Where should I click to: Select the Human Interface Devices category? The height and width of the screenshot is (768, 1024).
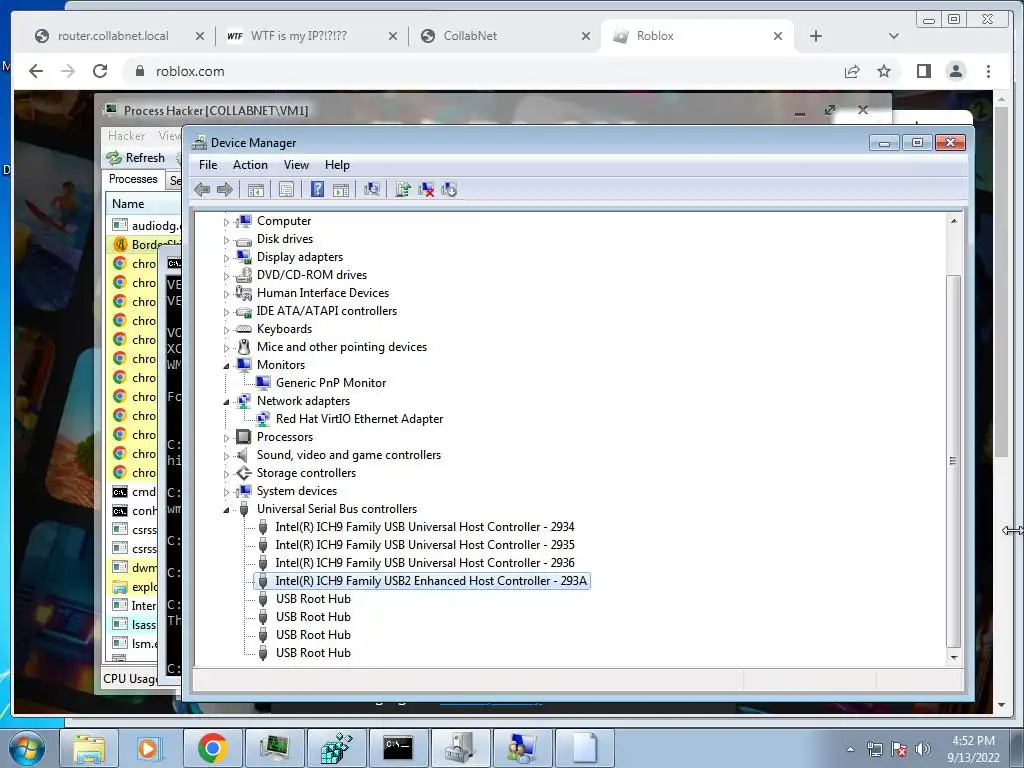click(x=323, y=293)
